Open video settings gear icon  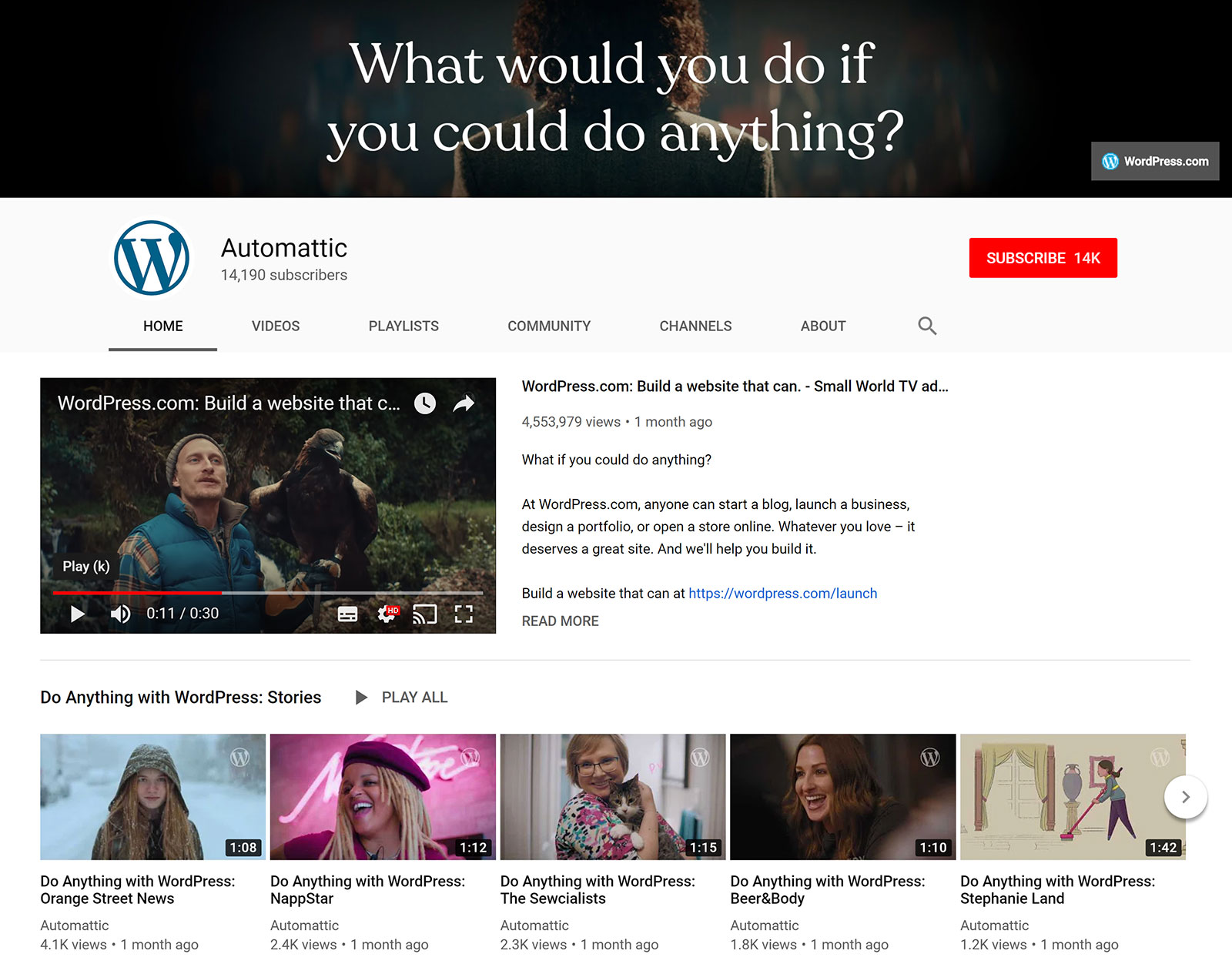coord(387,614)
